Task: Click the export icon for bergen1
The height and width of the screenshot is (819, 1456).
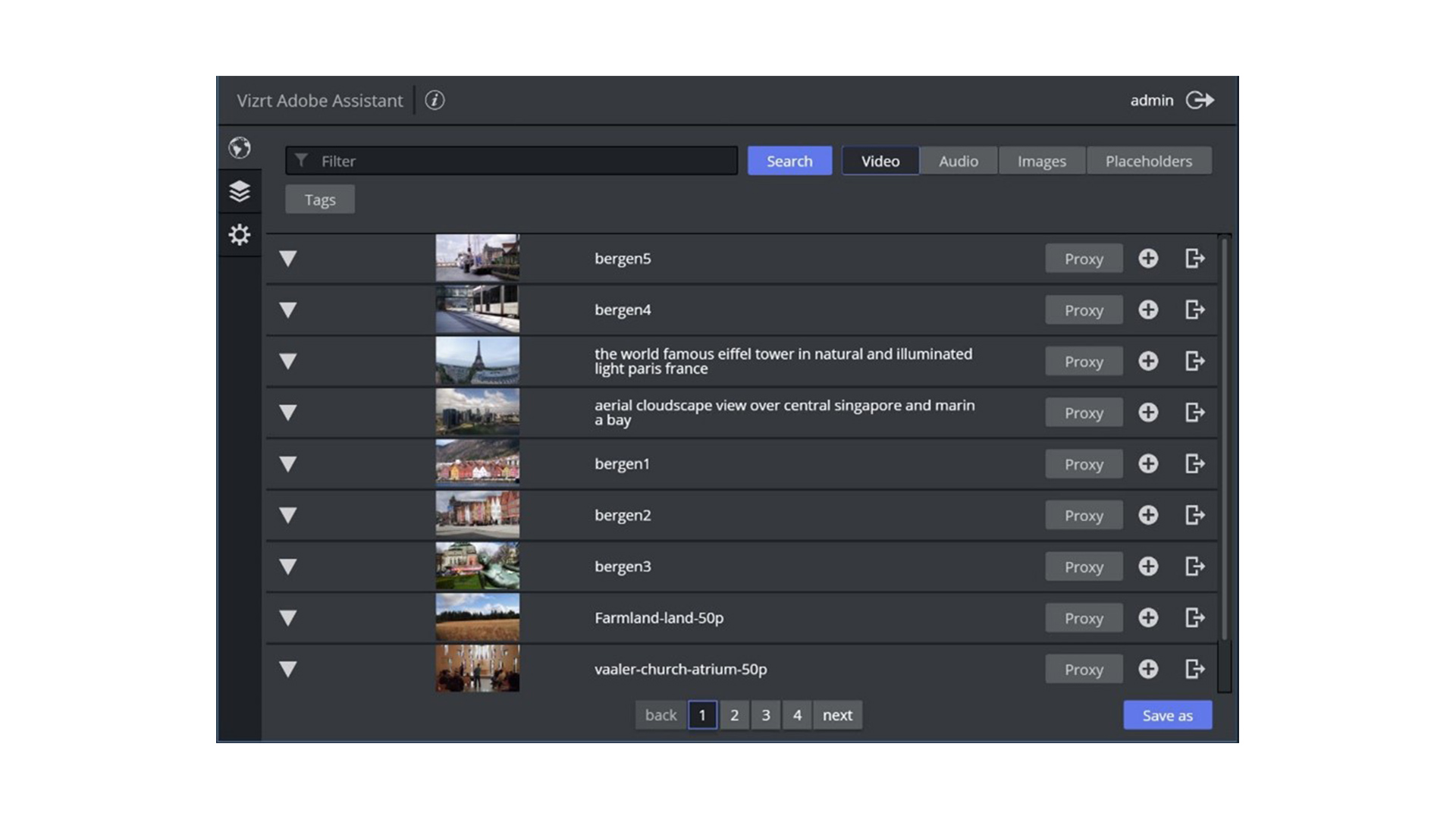Action: tap(1194, 463)
